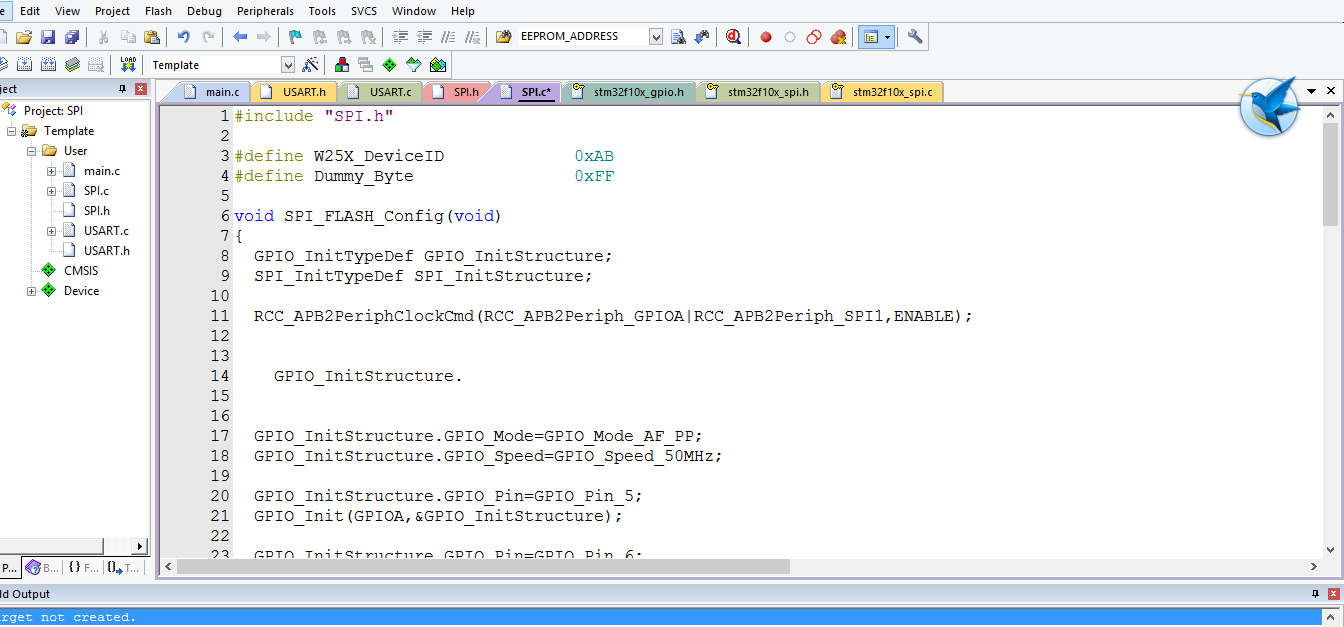The image size is (1344, 627).
Task: Open Configuration wrench icon
Action: tap(914, 37)
